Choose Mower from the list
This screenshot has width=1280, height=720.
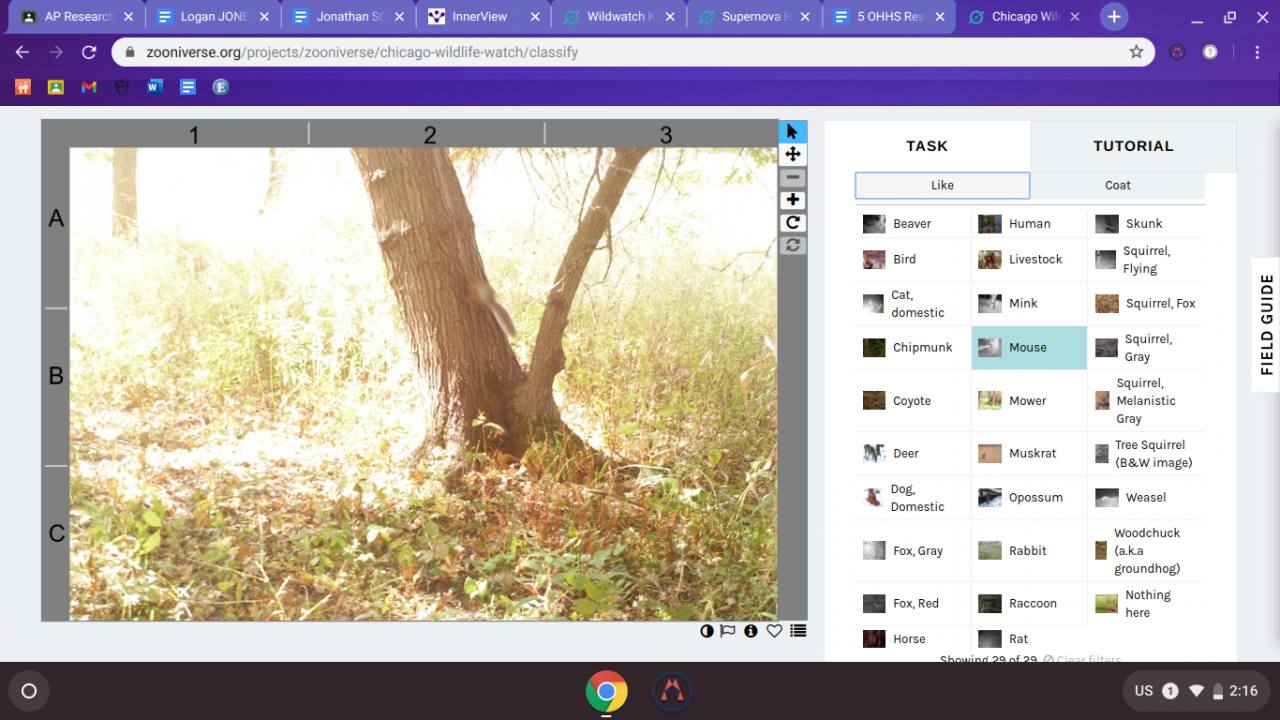[1029, 401]
